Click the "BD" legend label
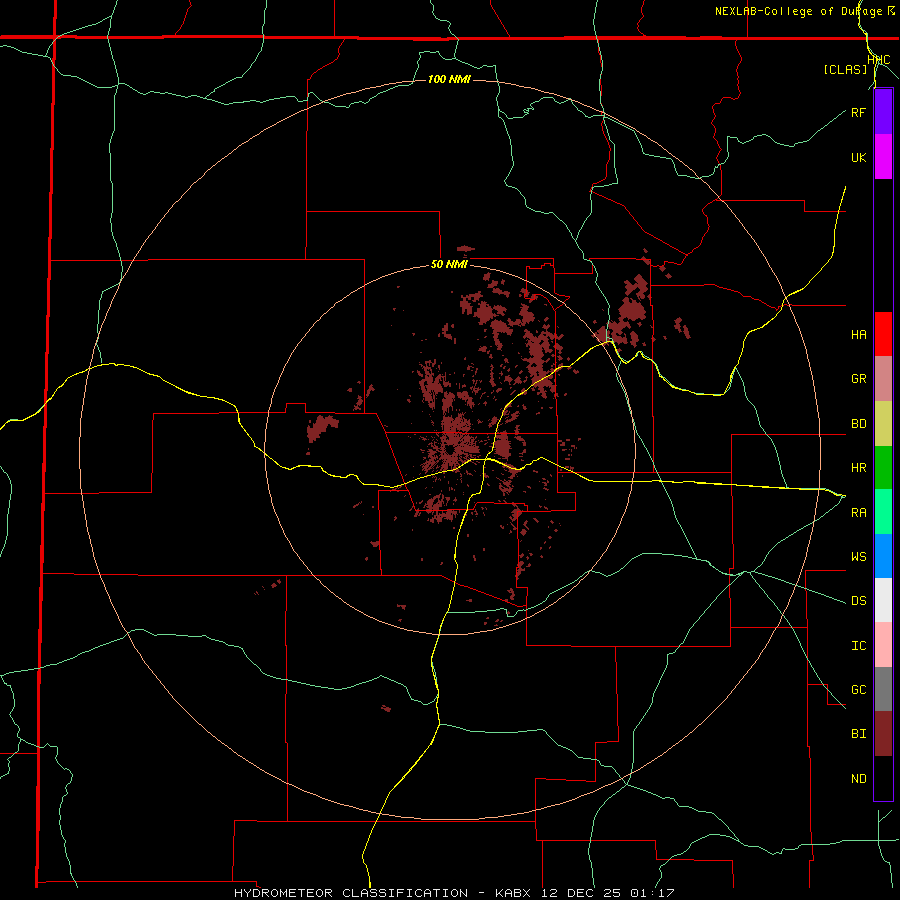The width and height of the screenshot is (900, 900). [x=858, y=424]
